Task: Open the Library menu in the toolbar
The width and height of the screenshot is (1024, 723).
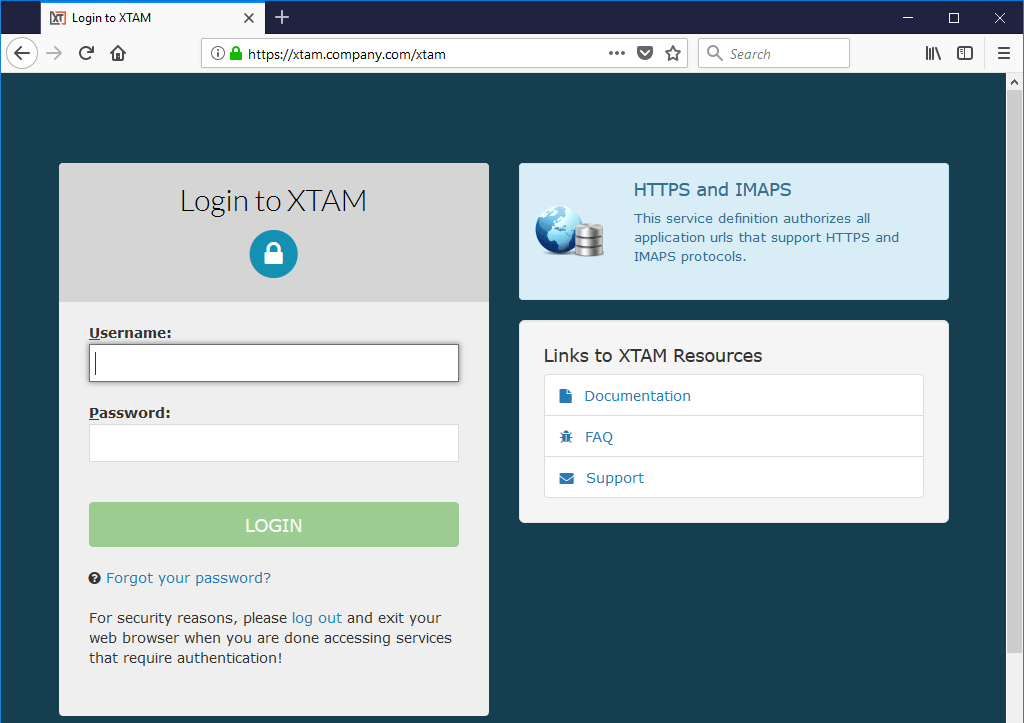Action: (933, 53)
